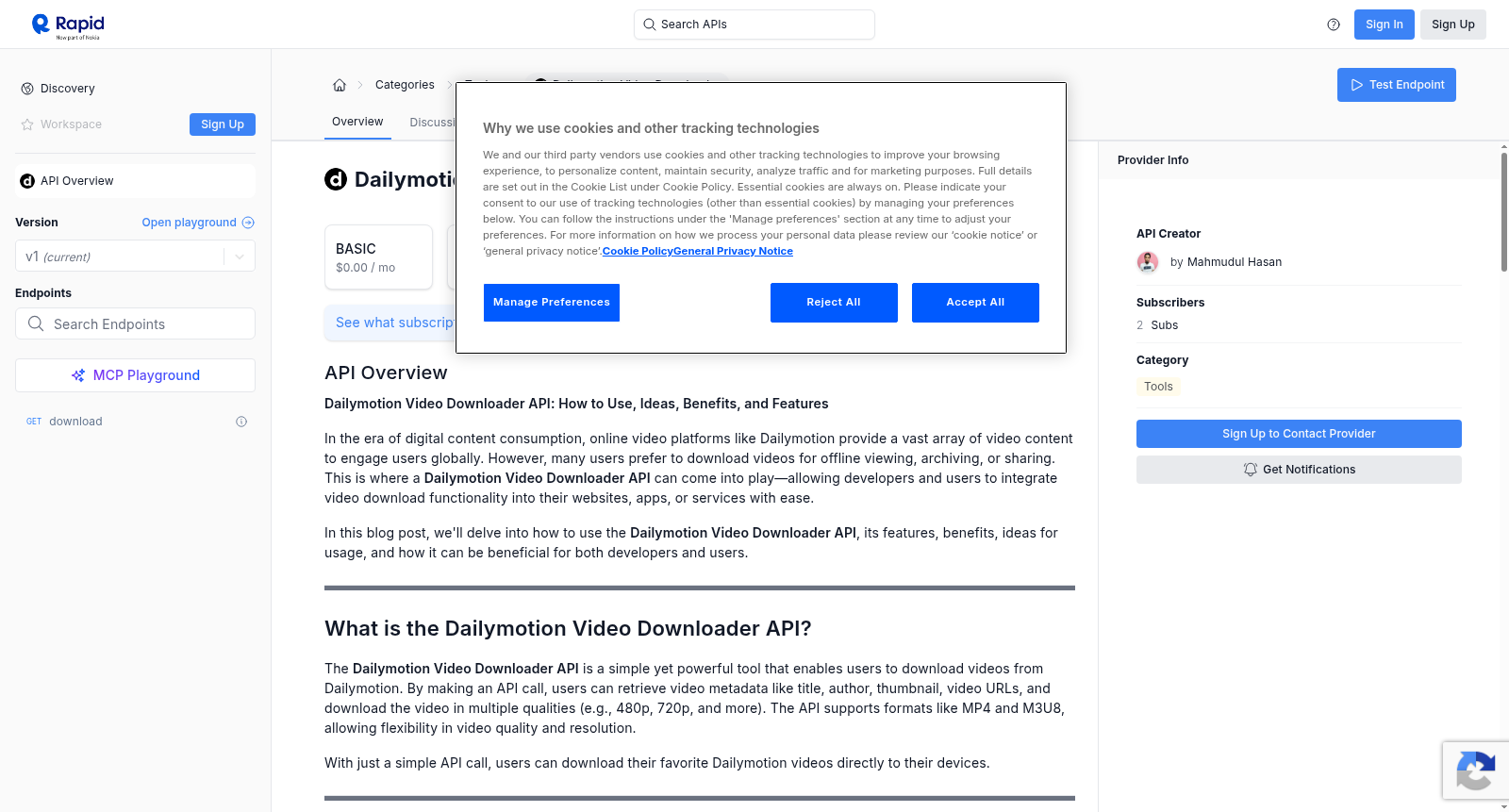The width and height of the screenshot is (1509, 812).
Task: Click the Sign In button
Action: click(1384, 25)
